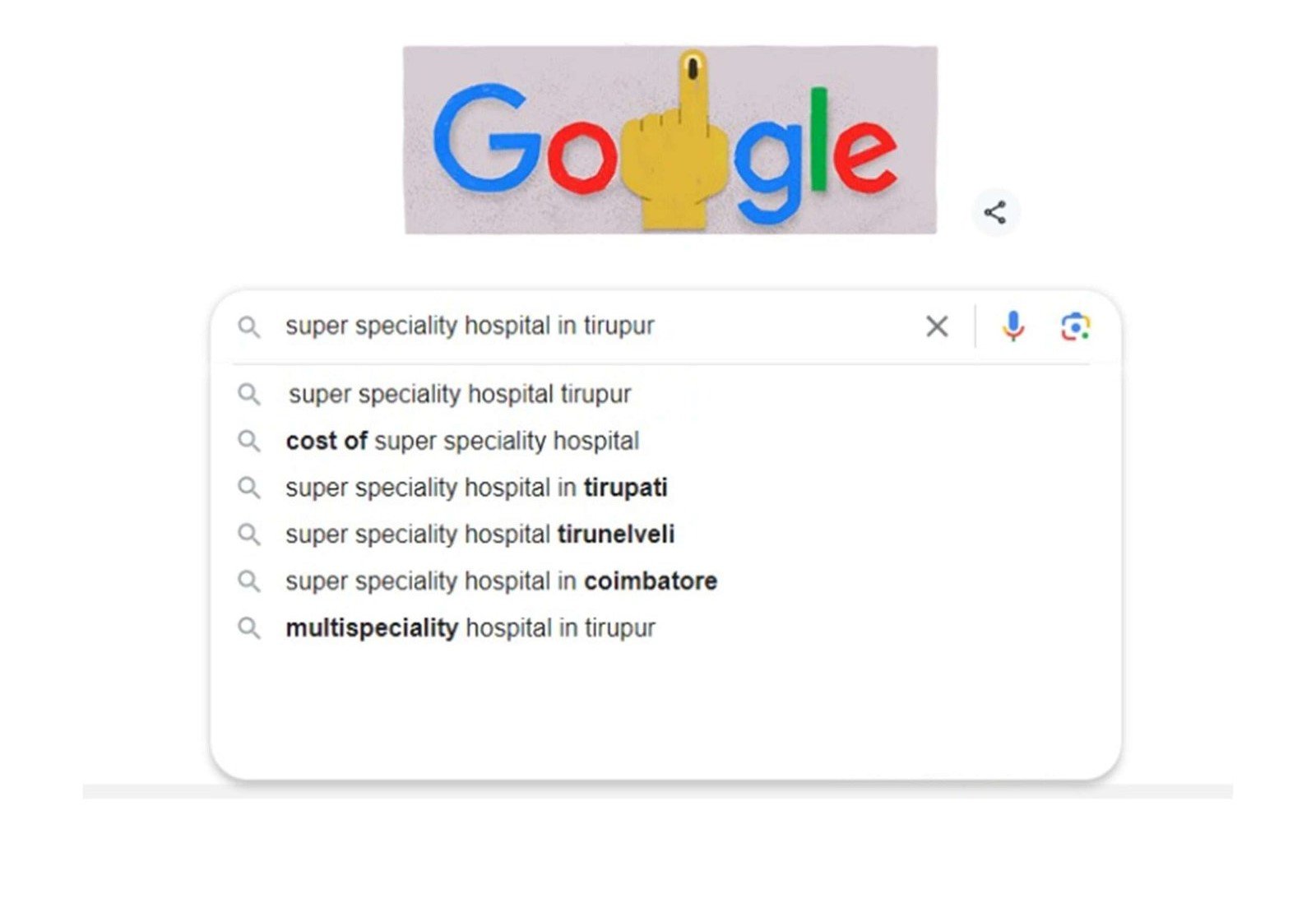Click magnifier icon beside tirupati suggestion

(249, 488)
